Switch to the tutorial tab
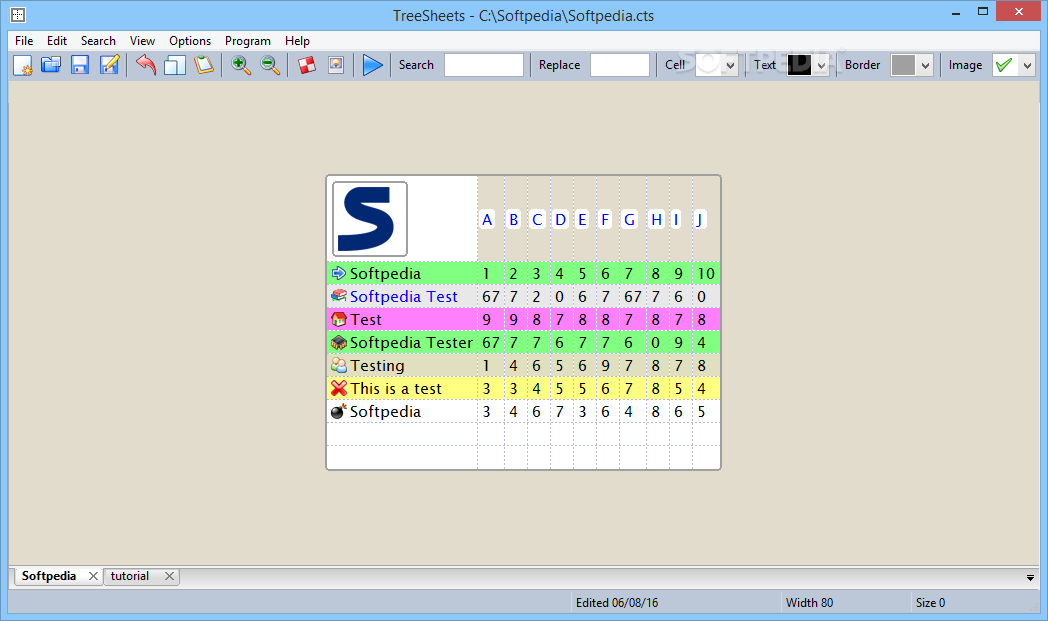This screenshot has height=621, width=1048. (x=130, y=576)
